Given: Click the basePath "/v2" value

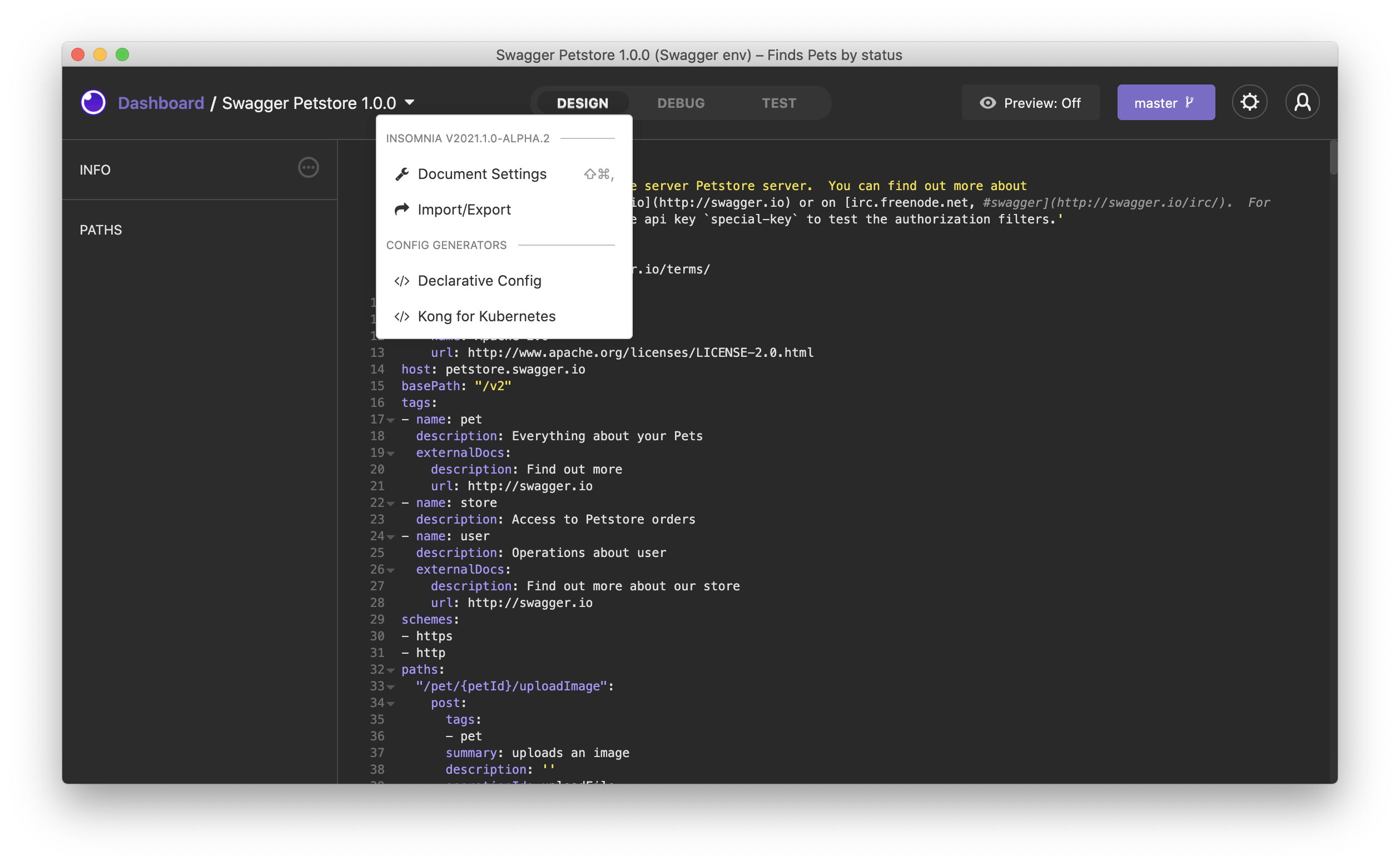Looking at the screenshot, I should 493,386.
